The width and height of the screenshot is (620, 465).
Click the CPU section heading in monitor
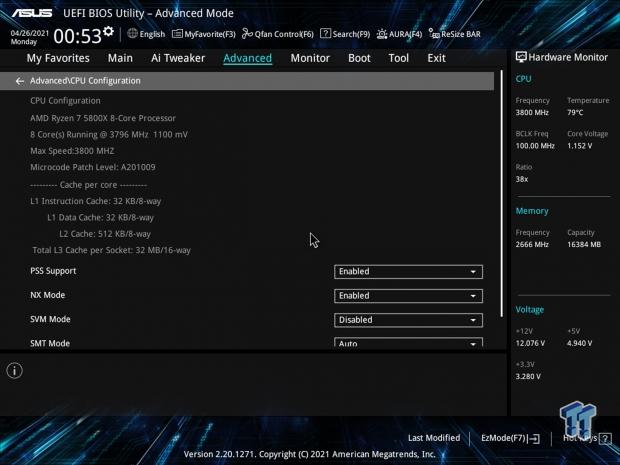523,79
